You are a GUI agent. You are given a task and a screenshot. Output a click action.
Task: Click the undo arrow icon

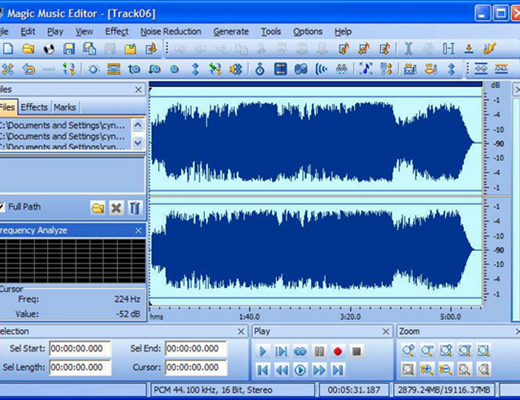(29, 69)
